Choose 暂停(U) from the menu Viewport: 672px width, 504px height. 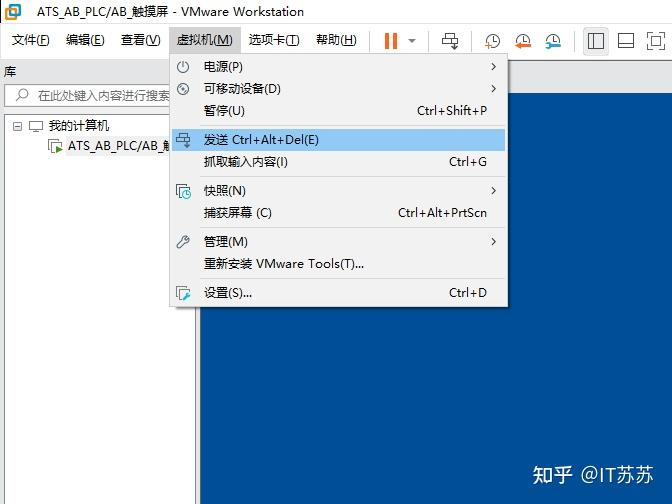338,111
